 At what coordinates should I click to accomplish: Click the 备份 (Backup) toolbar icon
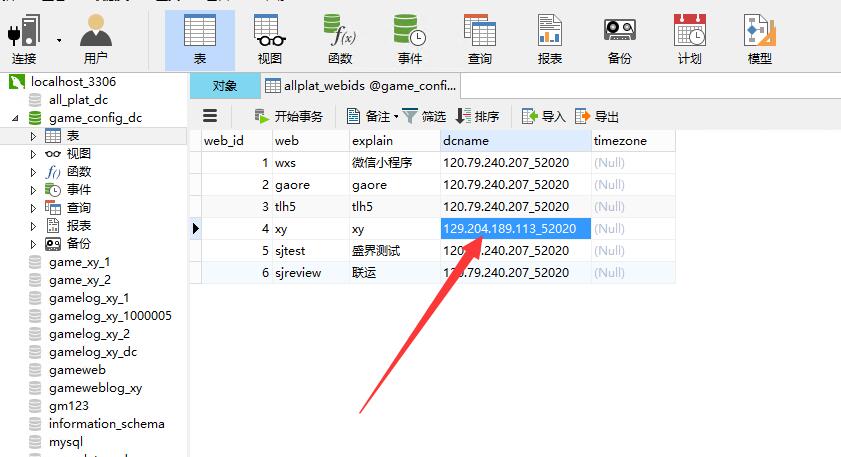tap(619, 38)
